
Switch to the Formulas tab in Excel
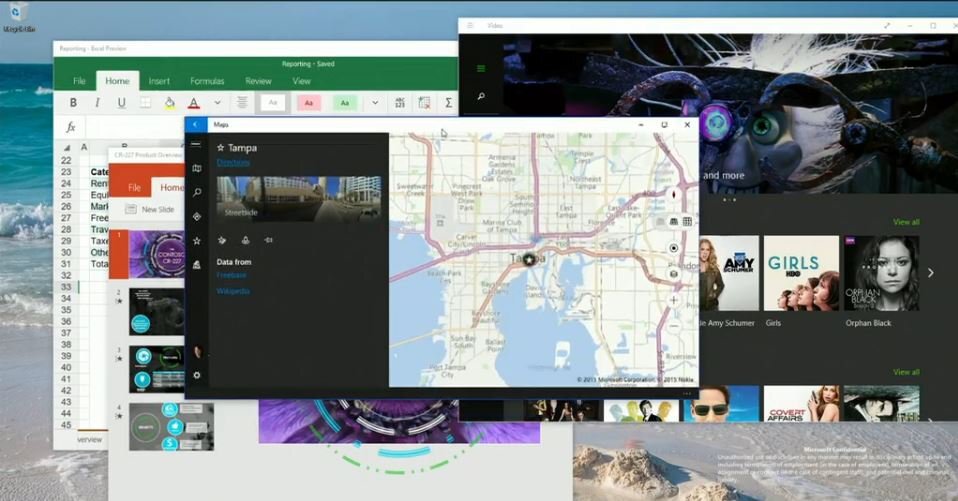point(207,81)
